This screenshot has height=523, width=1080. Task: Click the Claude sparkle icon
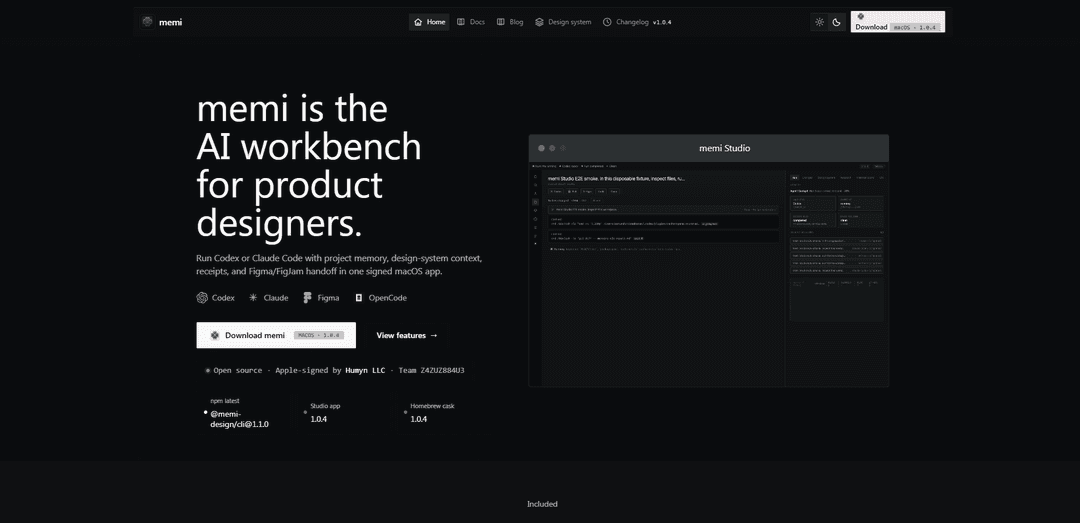point(253,298)
